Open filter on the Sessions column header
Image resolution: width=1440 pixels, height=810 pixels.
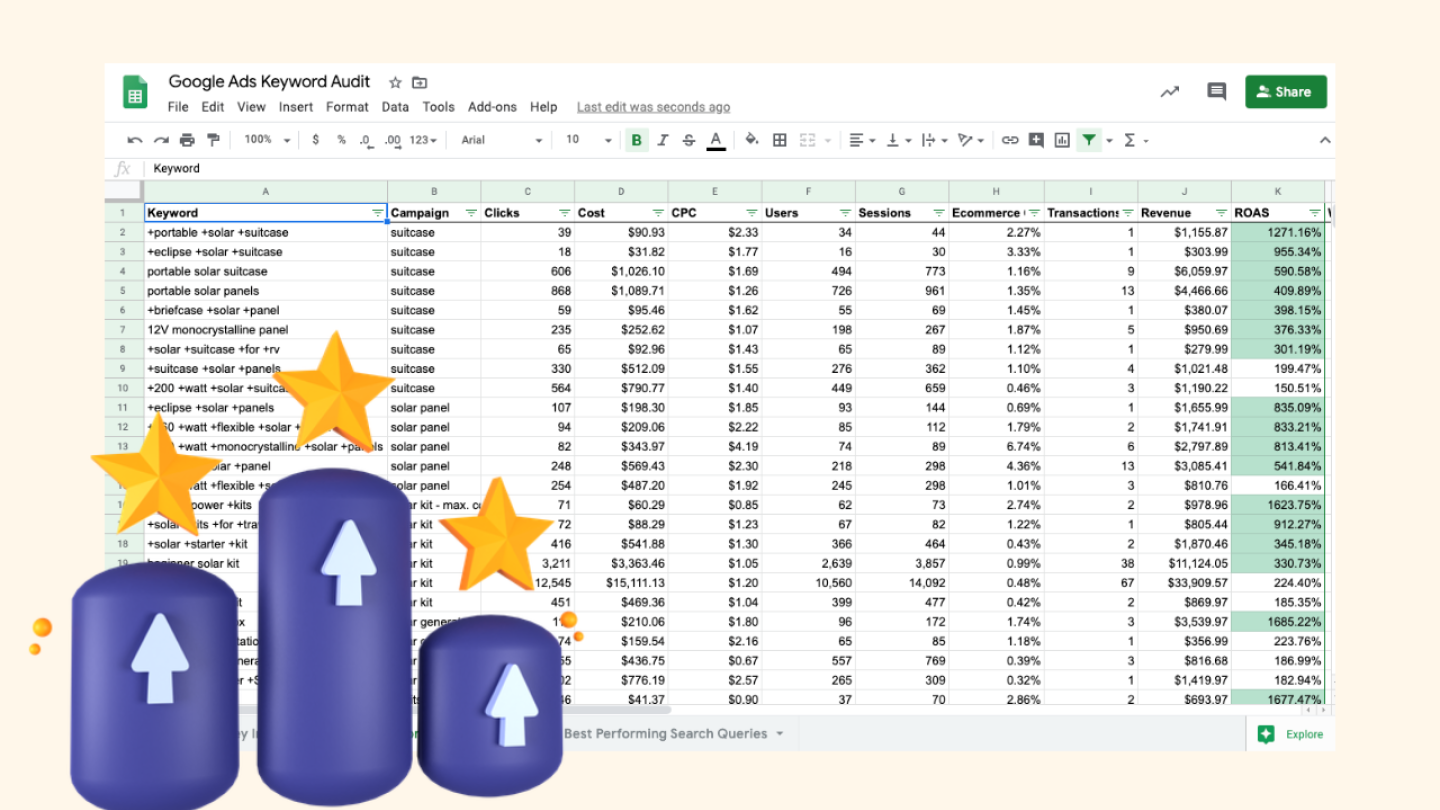point(939,213)
